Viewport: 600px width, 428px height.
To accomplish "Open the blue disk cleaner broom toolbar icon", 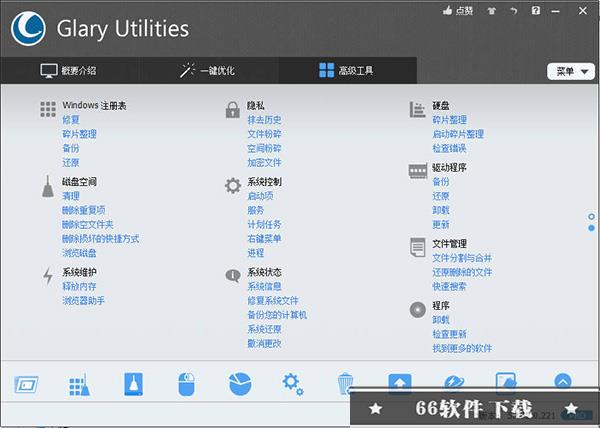I will pyautogui.click(x=134, y=384).
